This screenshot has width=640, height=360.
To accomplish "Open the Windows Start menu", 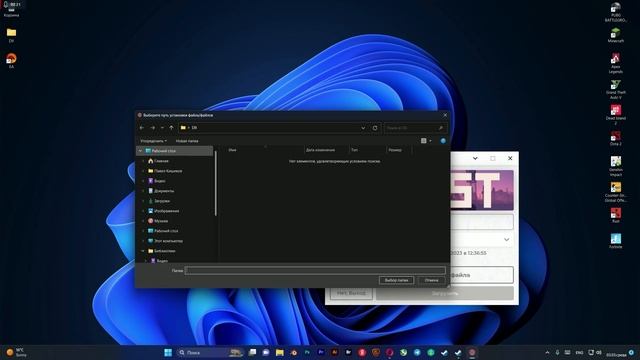I will (168, 352).
